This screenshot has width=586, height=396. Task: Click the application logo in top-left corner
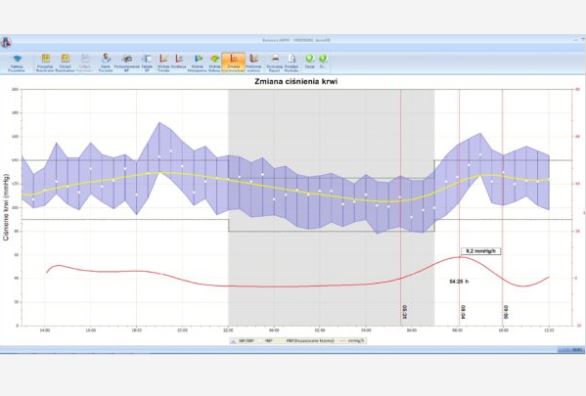pos(6,42)
